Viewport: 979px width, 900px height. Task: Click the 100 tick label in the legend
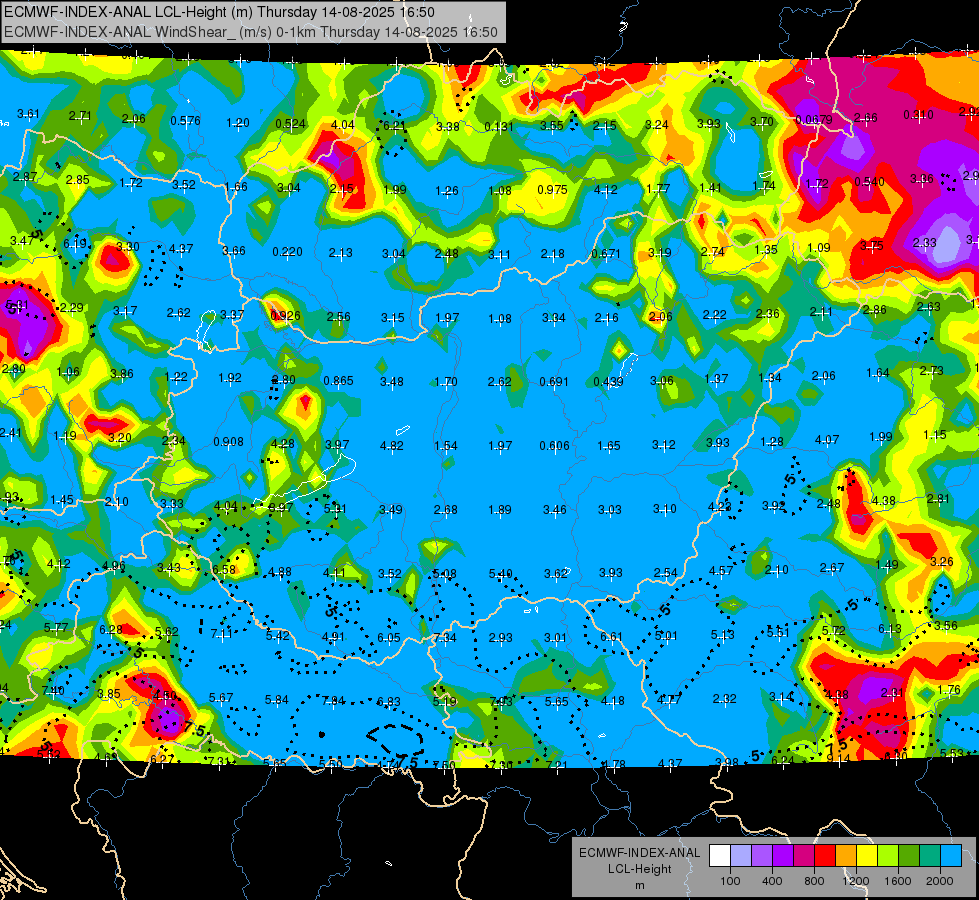coord(730,881)
